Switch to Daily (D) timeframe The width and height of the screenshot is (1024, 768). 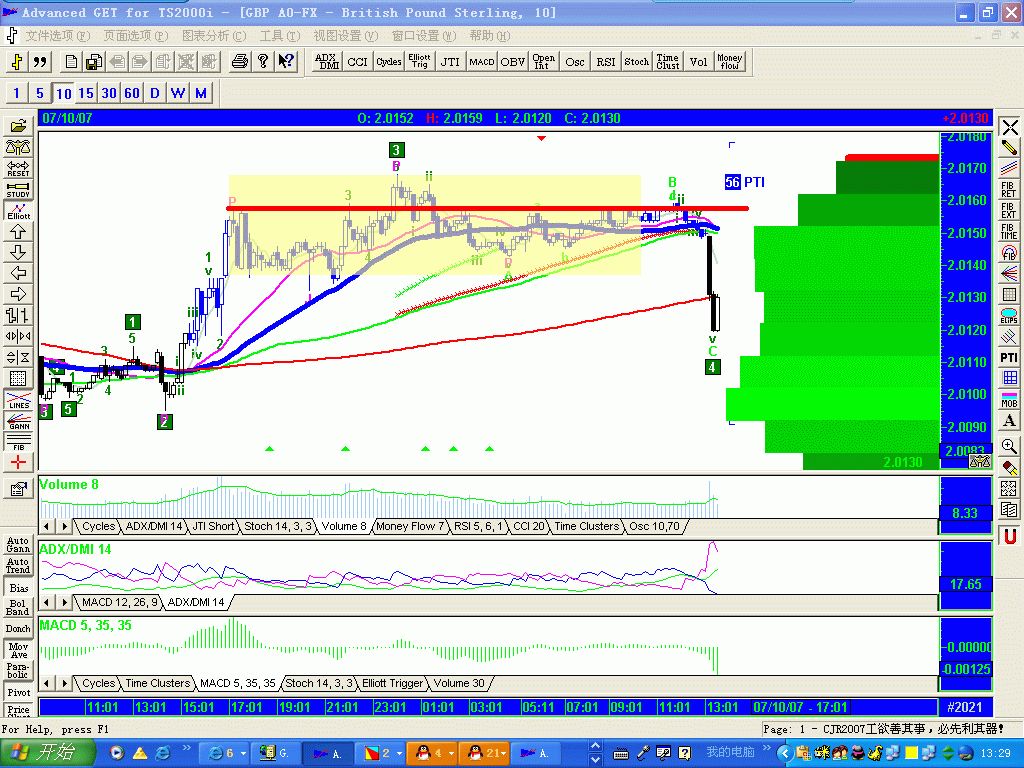pyautogui.click(x=155, y=93)
